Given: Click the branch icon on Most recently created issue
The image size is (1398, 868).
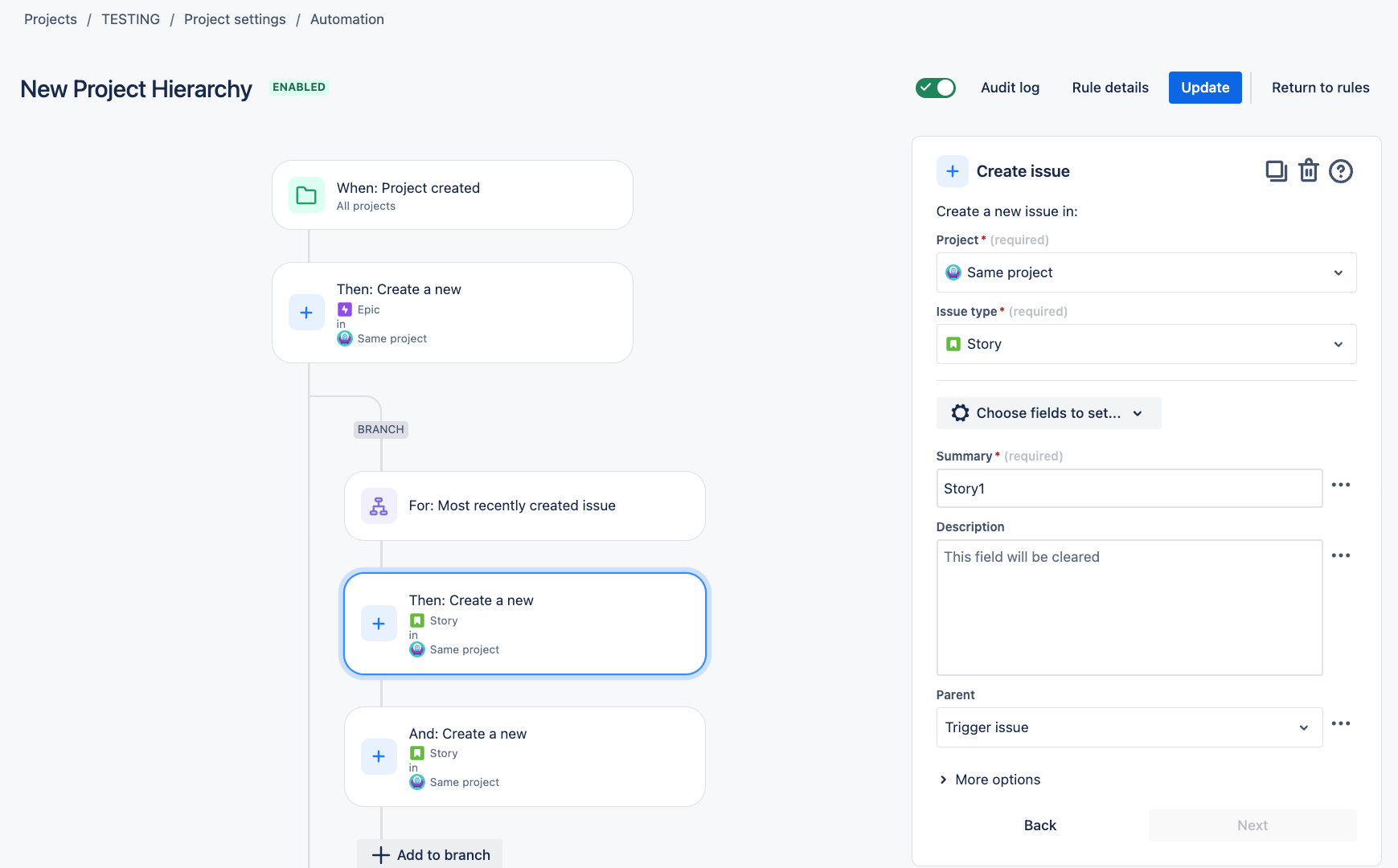Looking at the screenshot, I should pyautogui.click(x=378, y=506).
